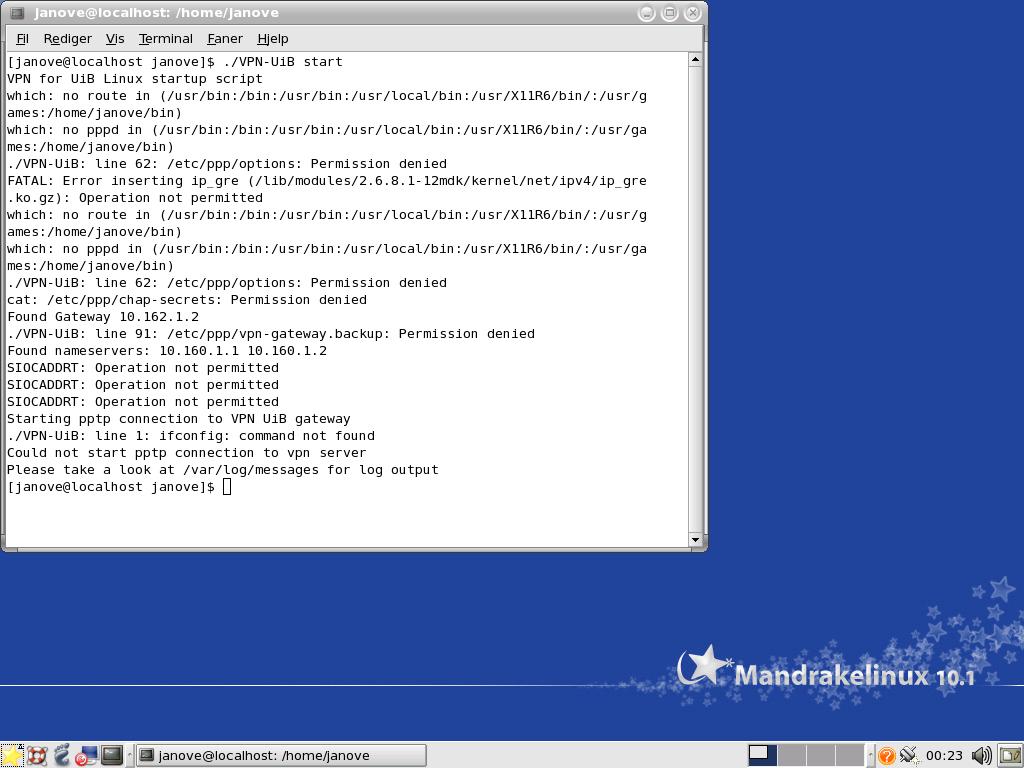Click the orange question mark tray icon
The image size is (1024, 768).
886,756
